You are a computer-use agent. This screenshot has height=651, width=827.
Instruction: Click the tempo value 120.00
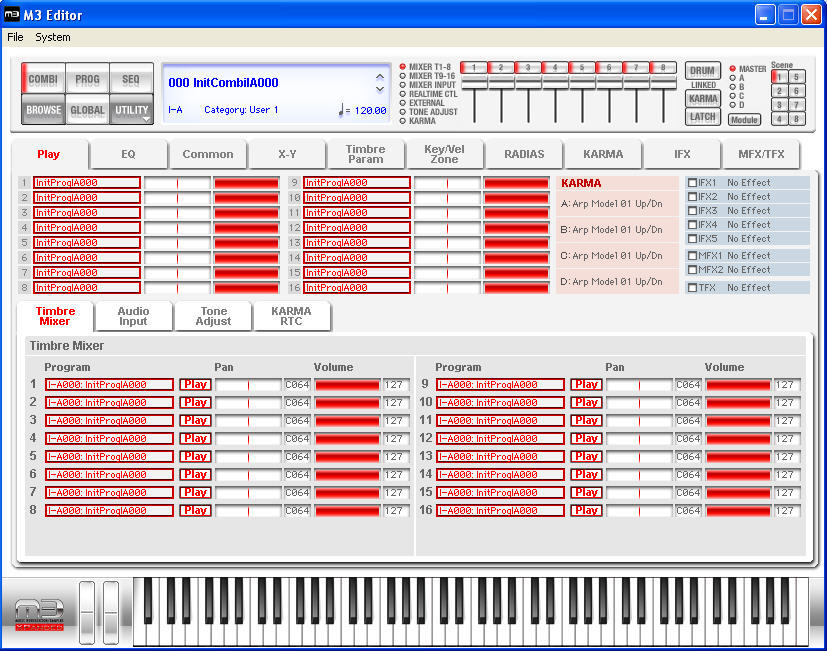[x=370, y=111]
